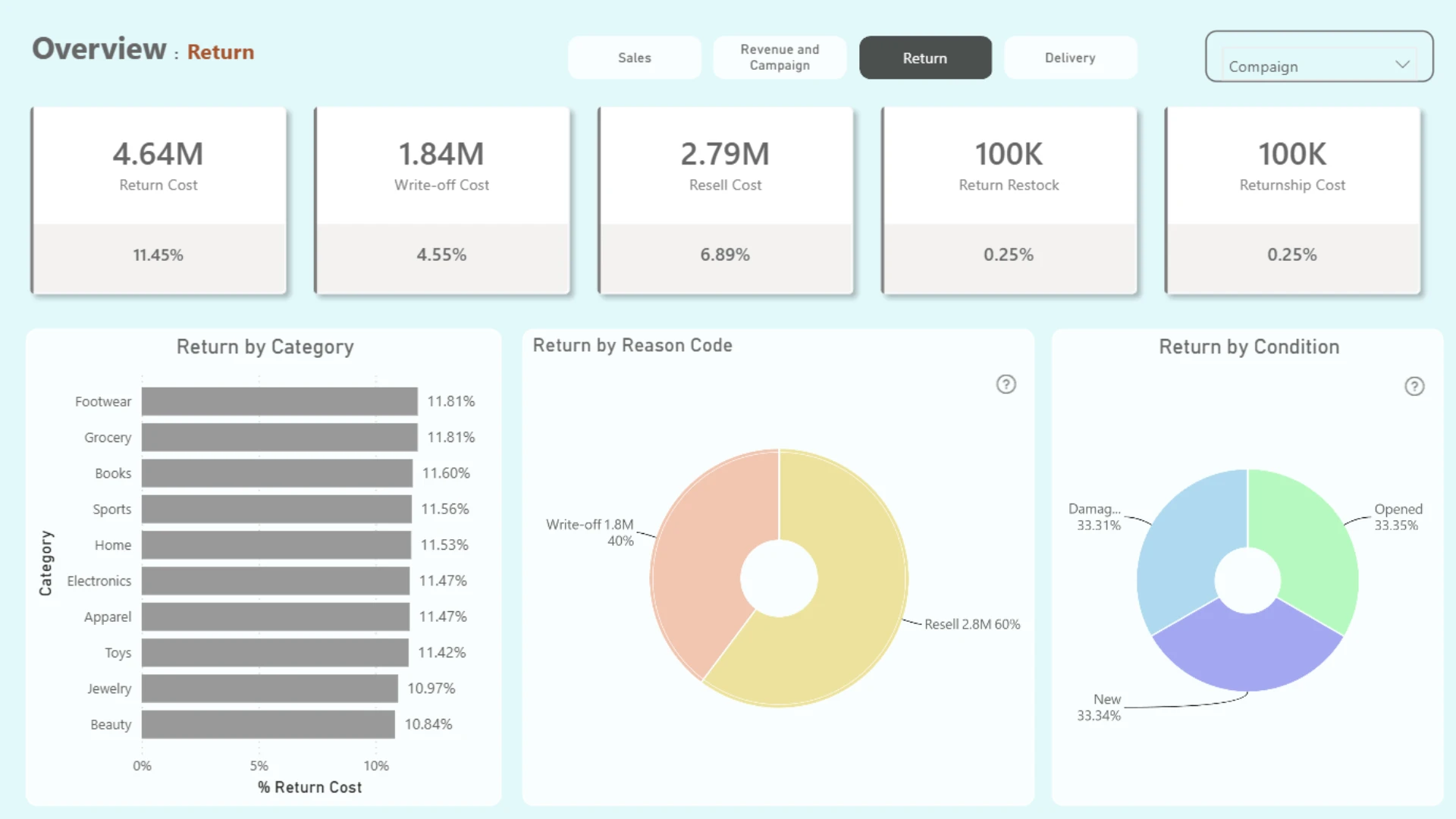Select the Footwear bar in category chart
The width and height of the screenshot is (1456, 819).
point(279,401)
